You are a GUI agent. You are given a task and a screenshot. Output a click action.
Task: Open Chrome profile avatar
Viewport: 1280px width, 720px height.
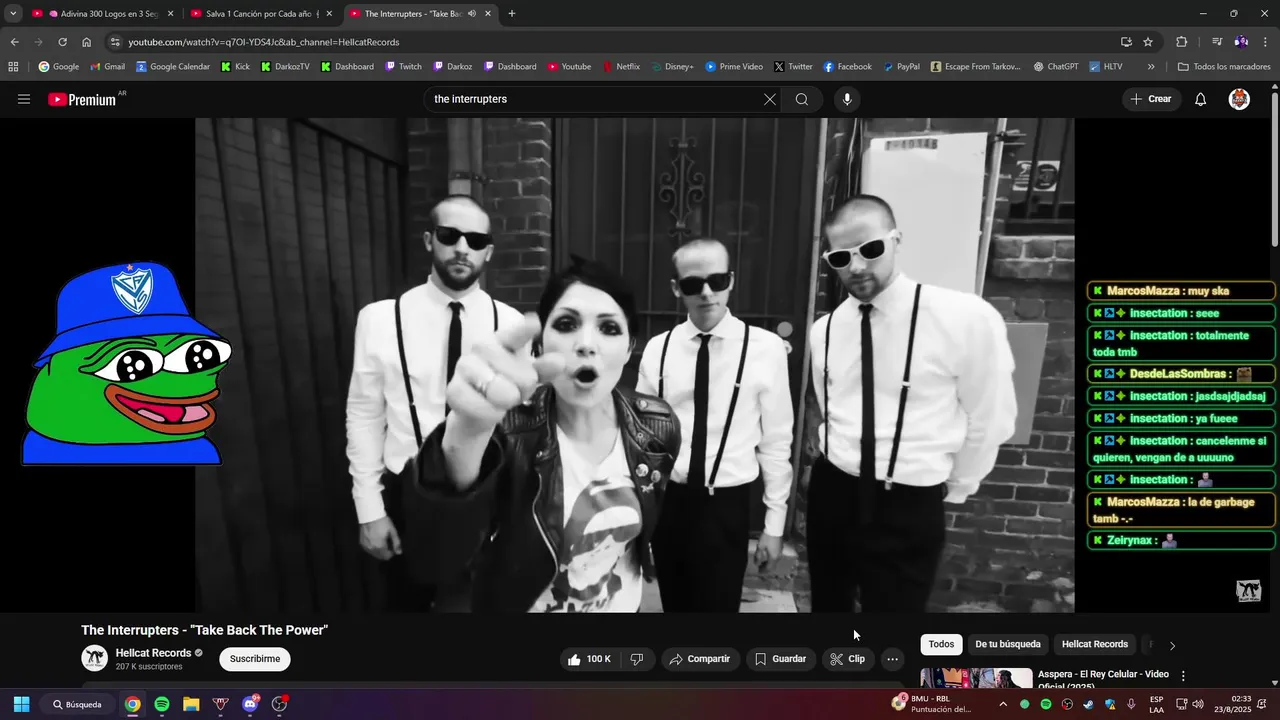pyautogui.click(x=1241, y=42)
